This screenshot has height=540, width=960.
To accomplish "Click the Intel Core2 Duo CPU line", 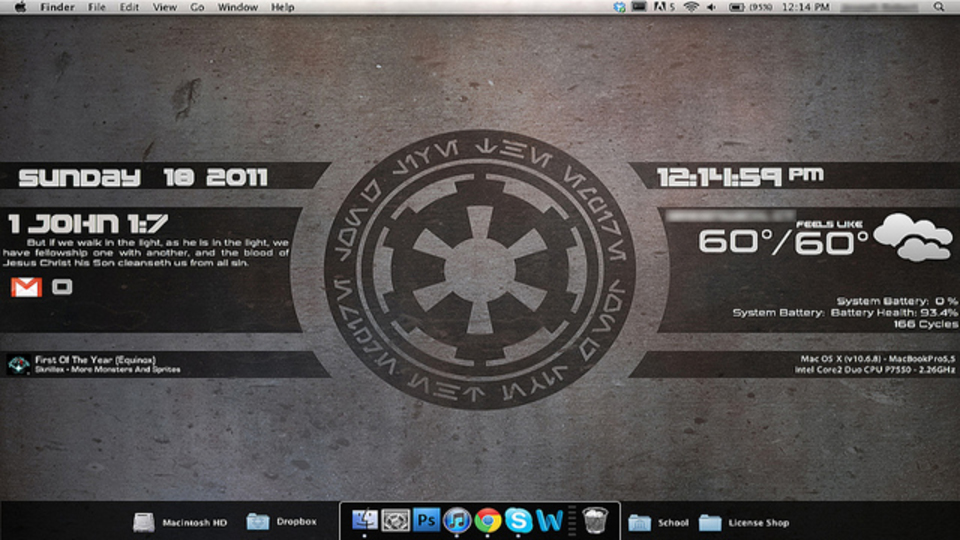I will click(875, 370).
